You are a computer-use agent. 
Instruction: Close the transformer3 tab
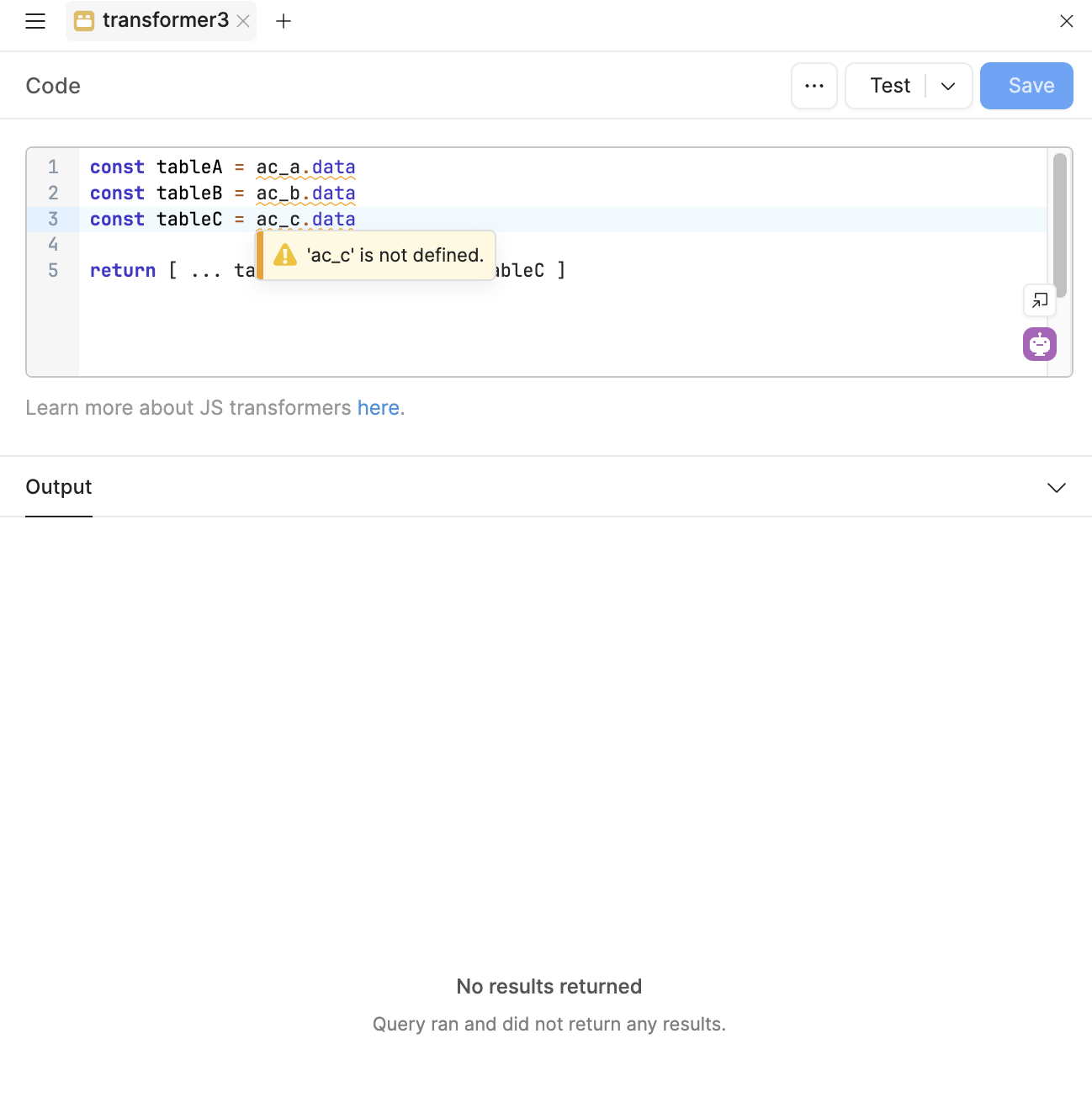click(243, 21)
